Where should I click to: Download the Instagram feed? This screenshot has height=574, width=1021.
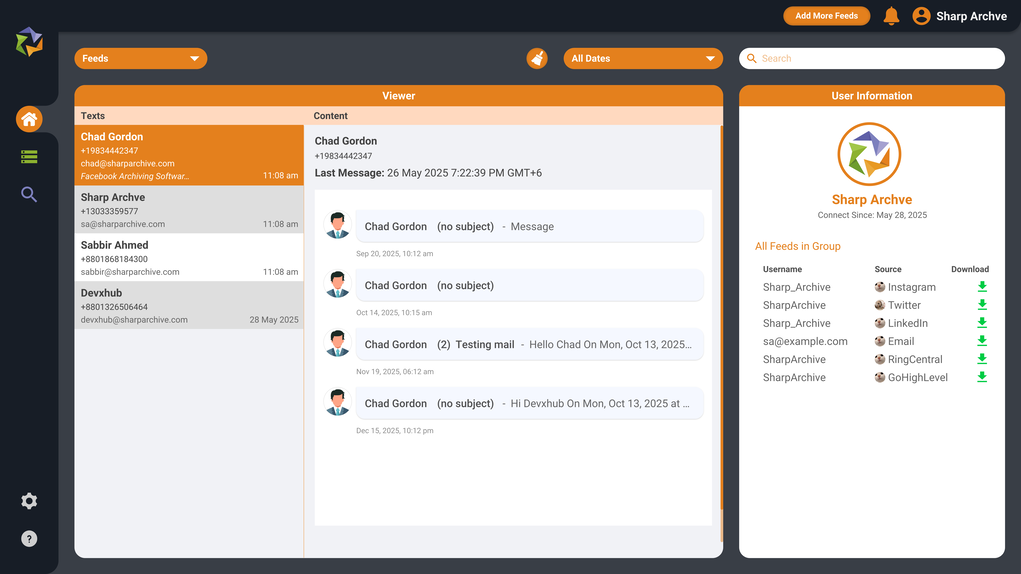click(x=982, y=287)
